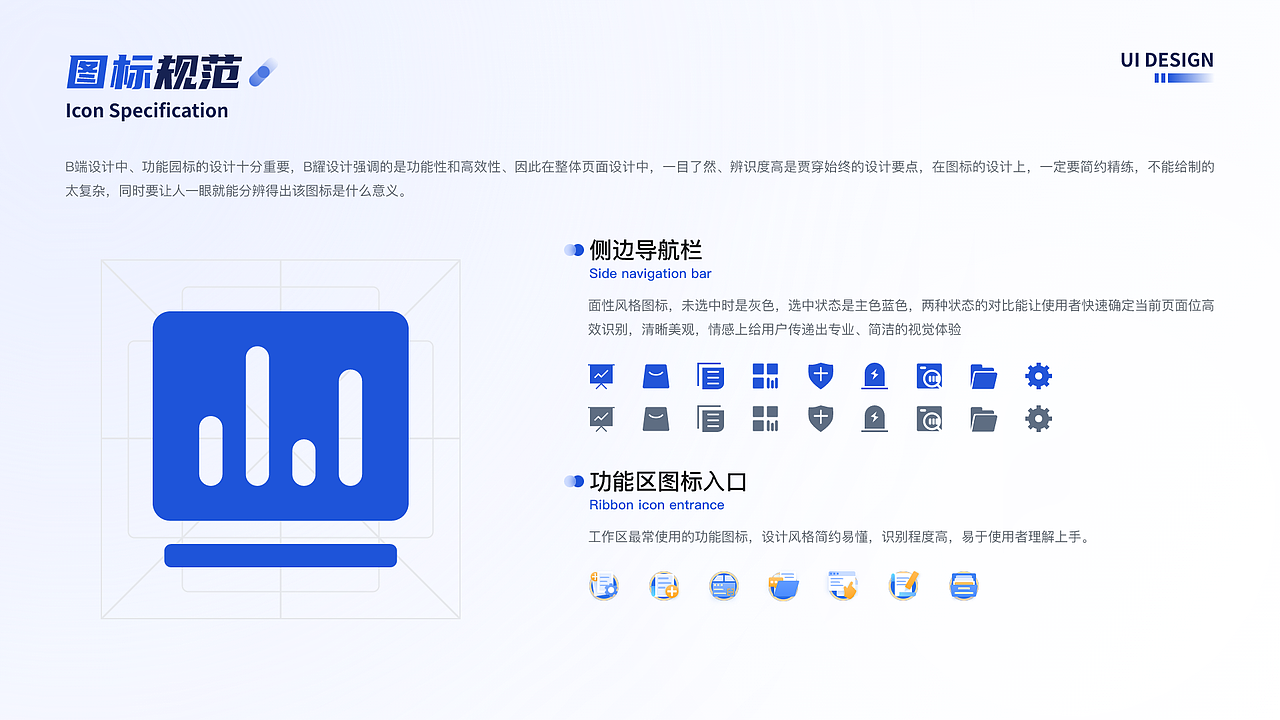Click the archive tray ribbon icon
This screenshot has width=1280, height=720.
[963, 585]
